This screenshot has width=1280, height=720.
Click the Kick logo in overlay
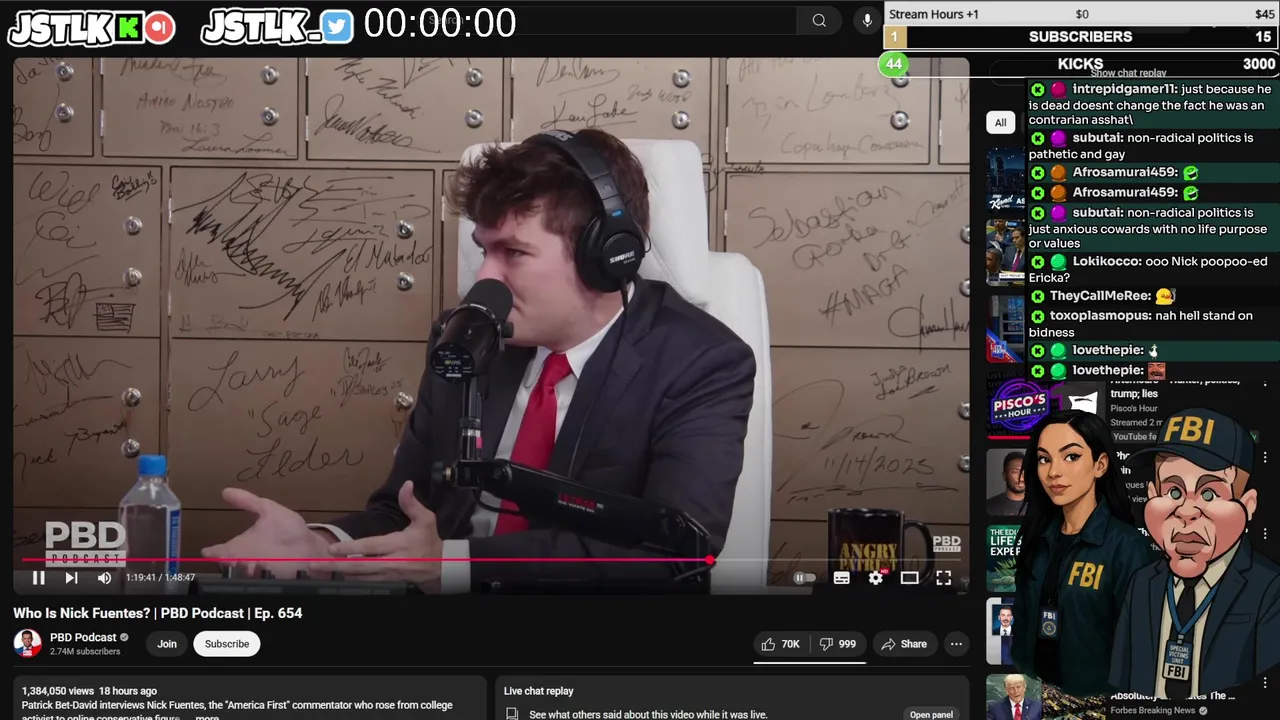(x=129, y=28)
